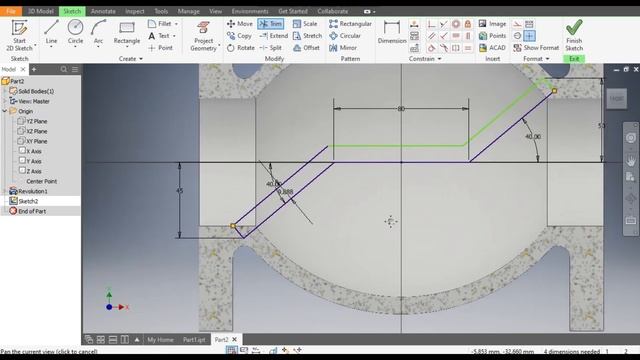This screenshot has width=640, height=360.
Task: Use the Offset tool
Action: point(306,48)
